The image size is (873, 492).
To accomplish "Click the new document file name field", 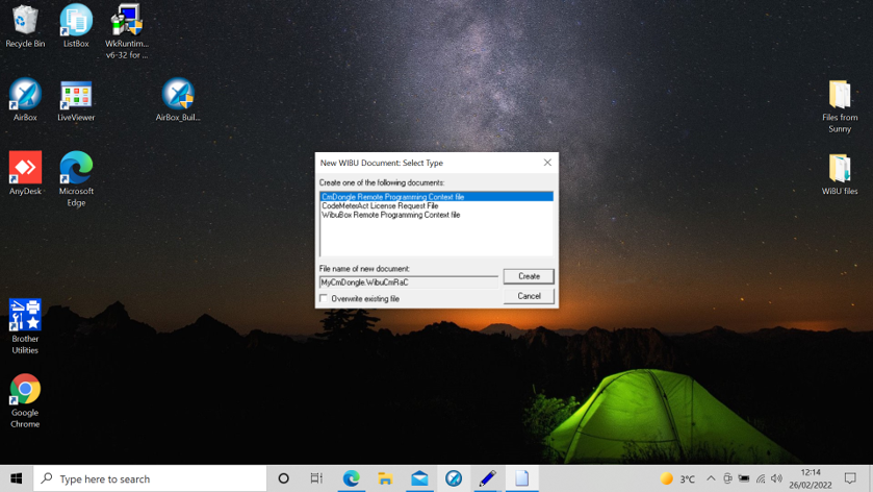I will pos(407,283).
